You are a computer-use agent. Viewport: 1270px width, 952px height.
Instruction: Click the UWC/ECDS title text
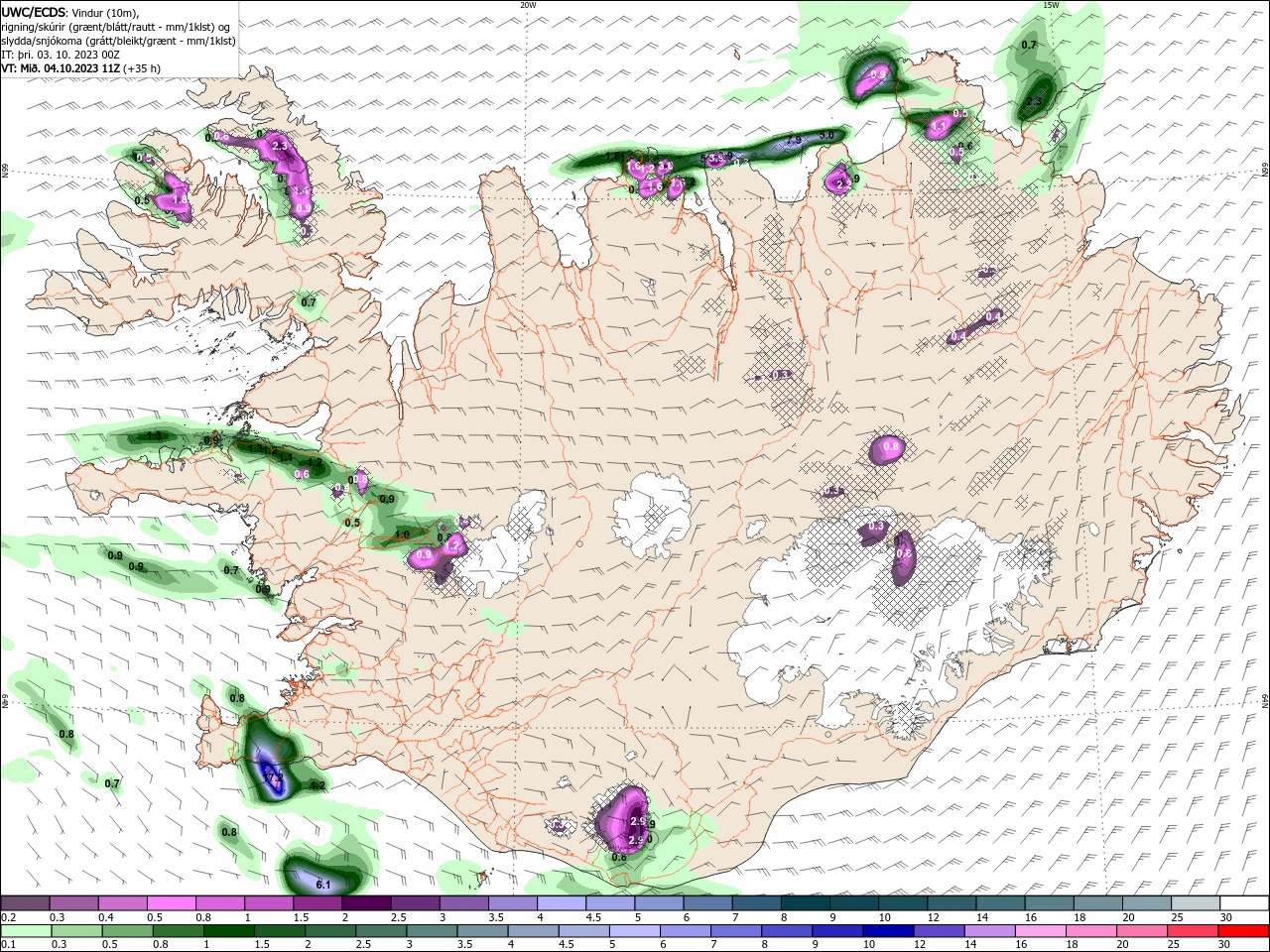click(35, 12)
